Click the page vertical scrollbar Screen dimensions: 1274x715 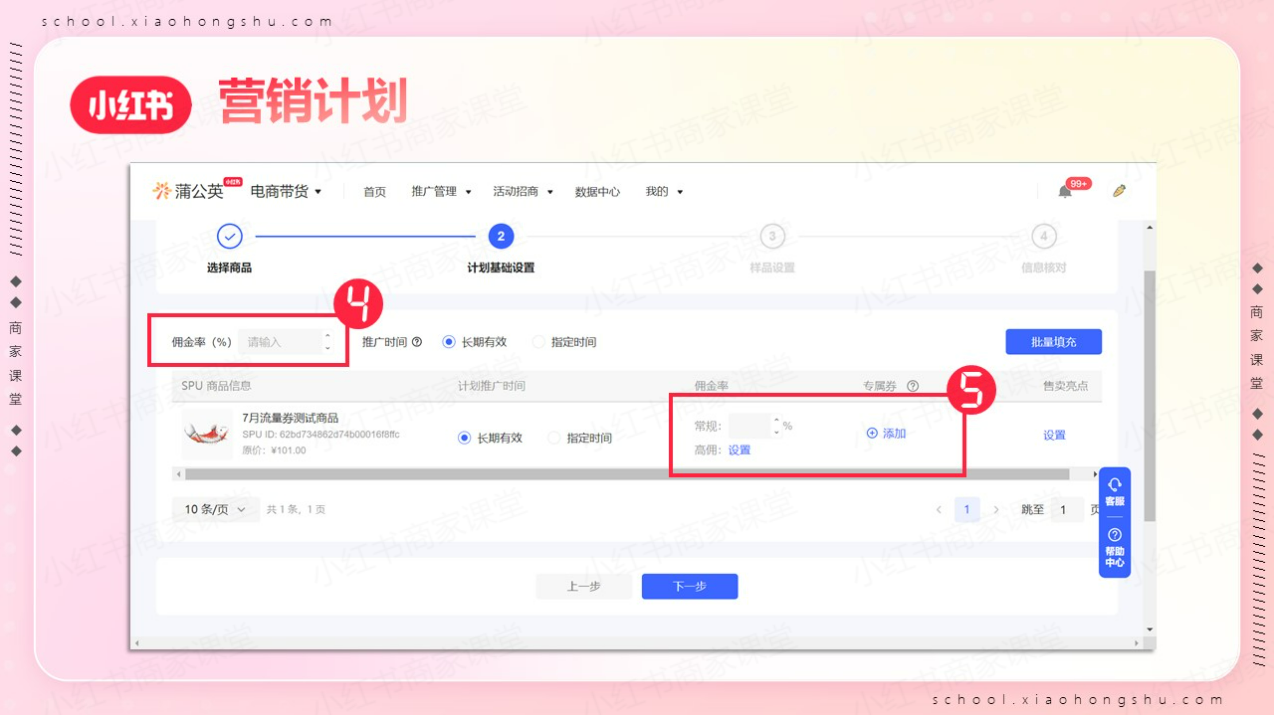[1150, 395]
